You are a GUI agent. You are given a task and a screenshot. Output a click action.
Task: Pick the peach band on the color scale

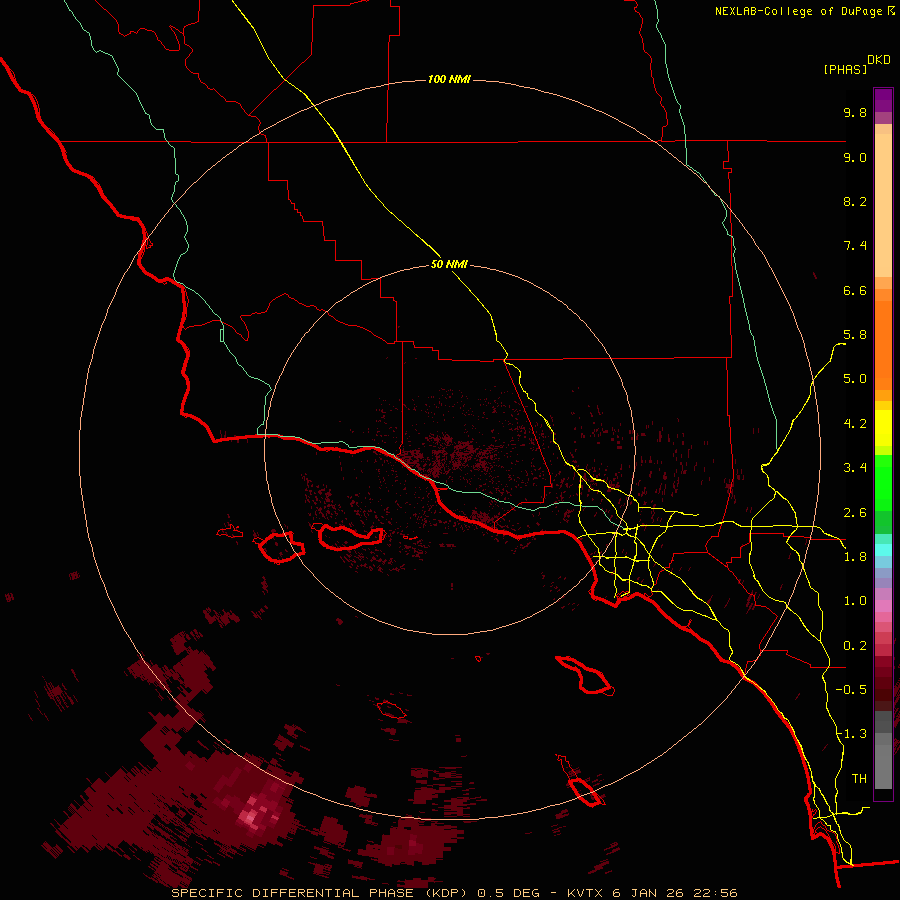tap(883, 205)
